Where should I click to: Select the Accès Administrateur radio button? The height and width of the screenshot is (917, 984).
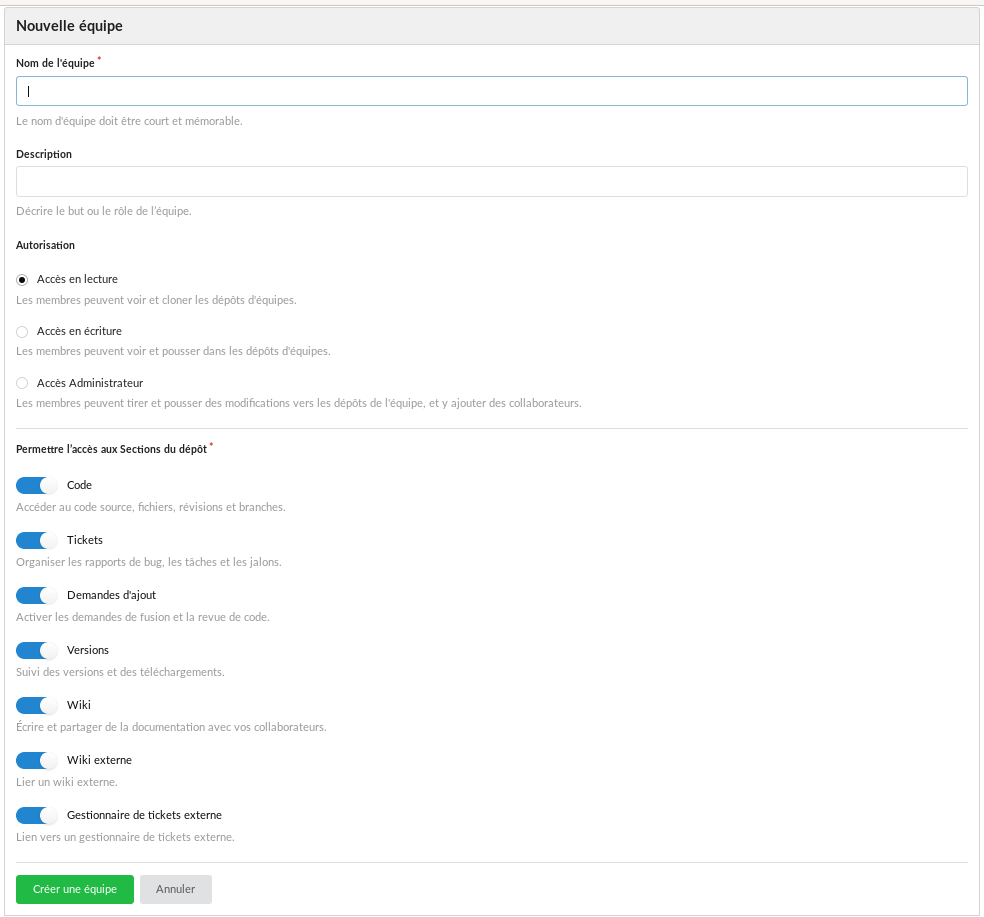(x=22, y=384)
